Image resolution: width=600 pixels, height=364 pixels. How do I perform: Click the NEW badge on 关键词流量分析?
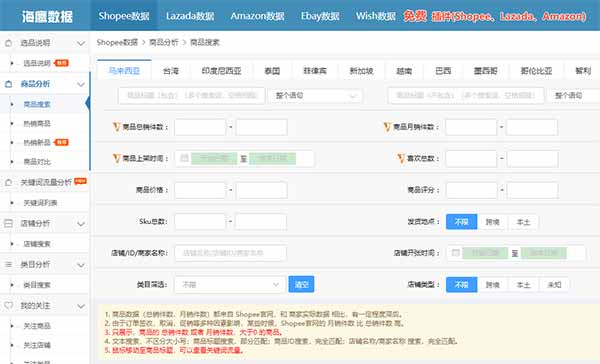pos(80,181)
